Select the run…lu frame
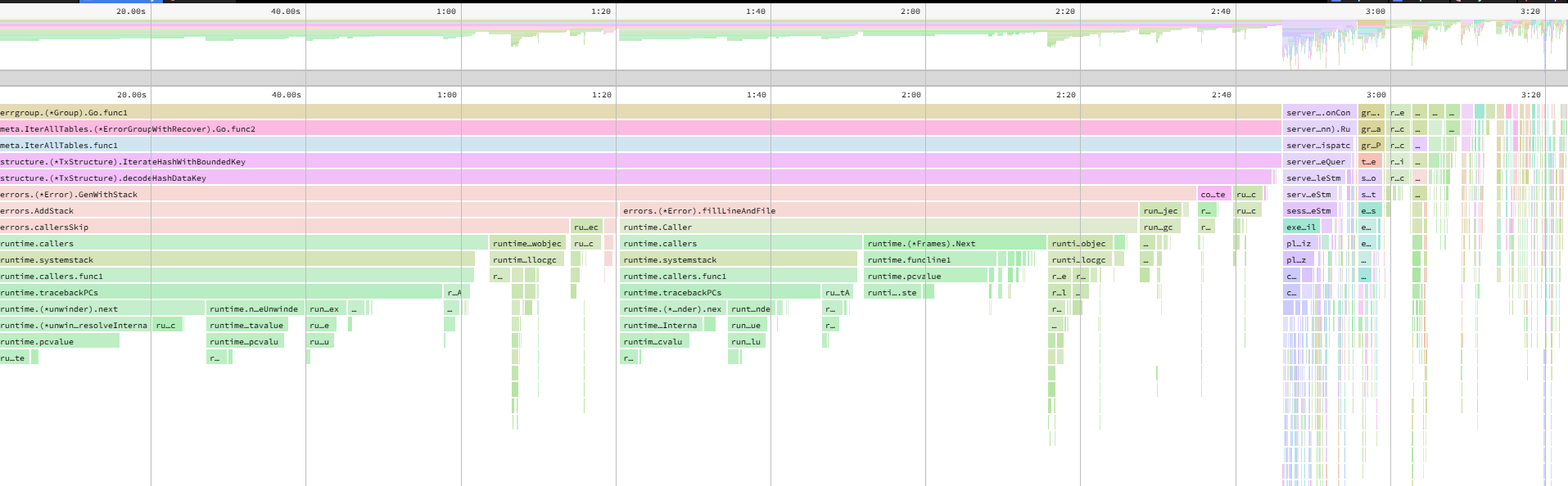 (747, 341)
